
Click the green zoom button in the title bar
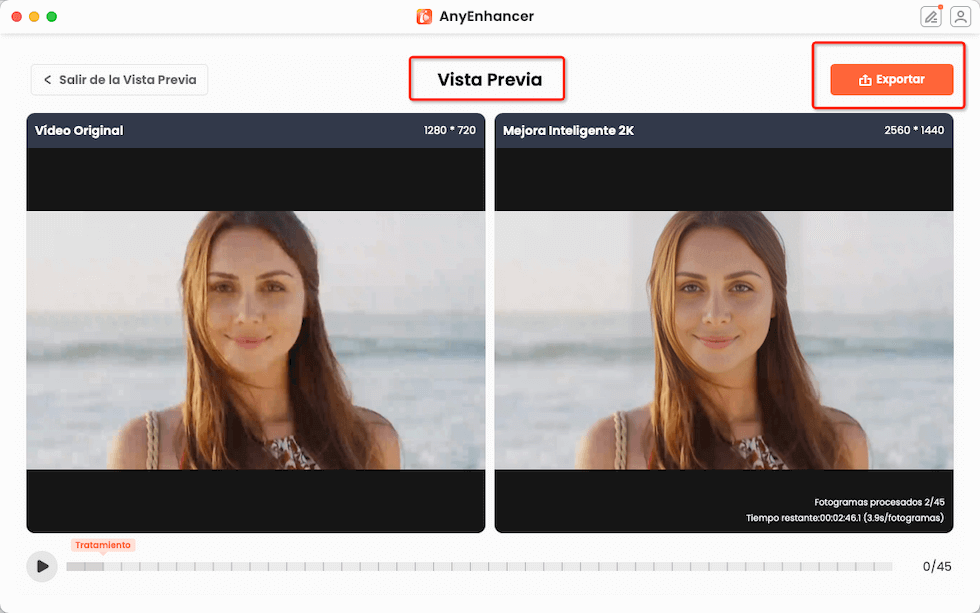pos(53,16)
